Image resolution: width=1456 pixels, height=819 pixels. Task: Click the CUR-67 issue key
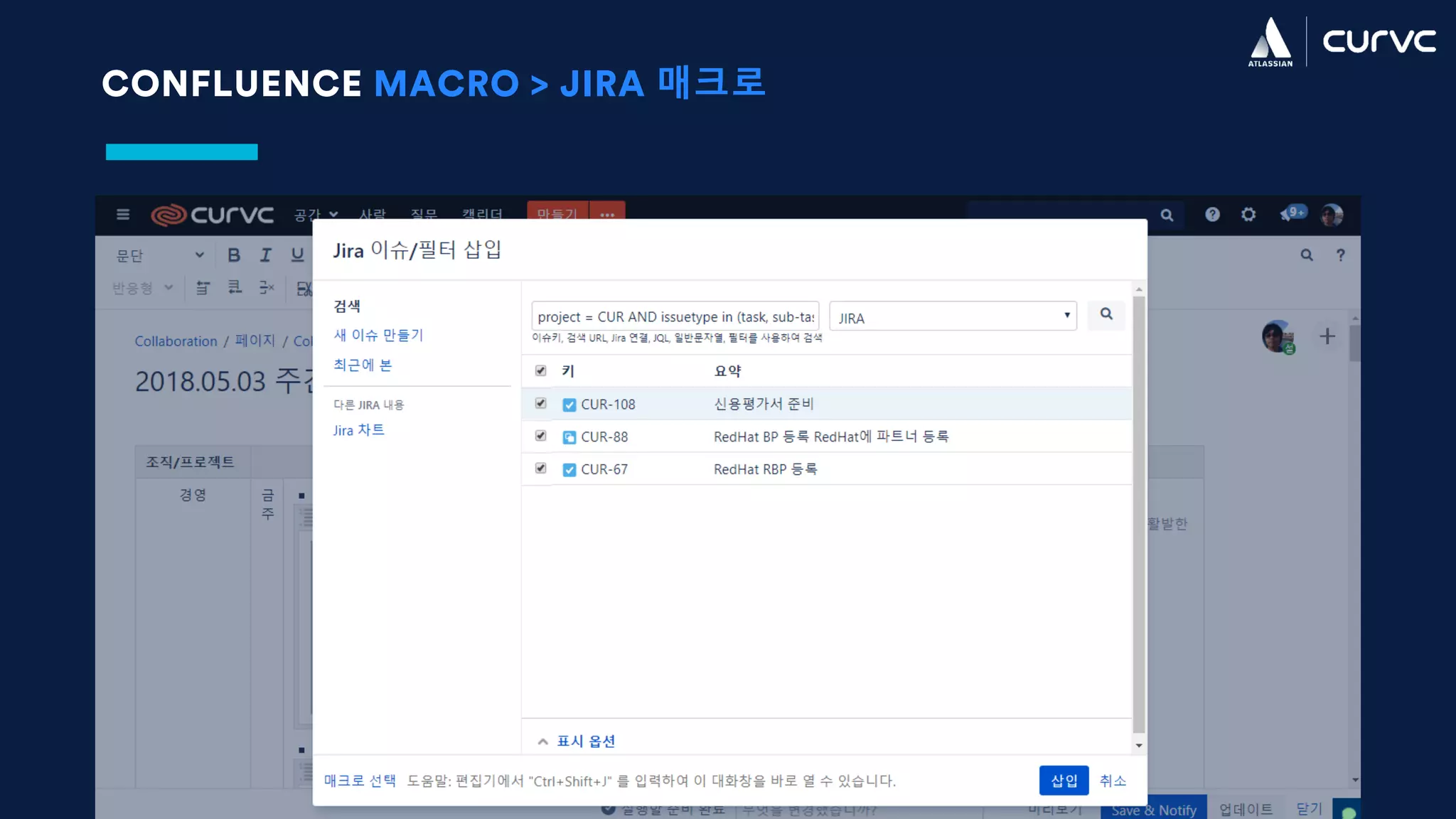(x=604, y=470)
